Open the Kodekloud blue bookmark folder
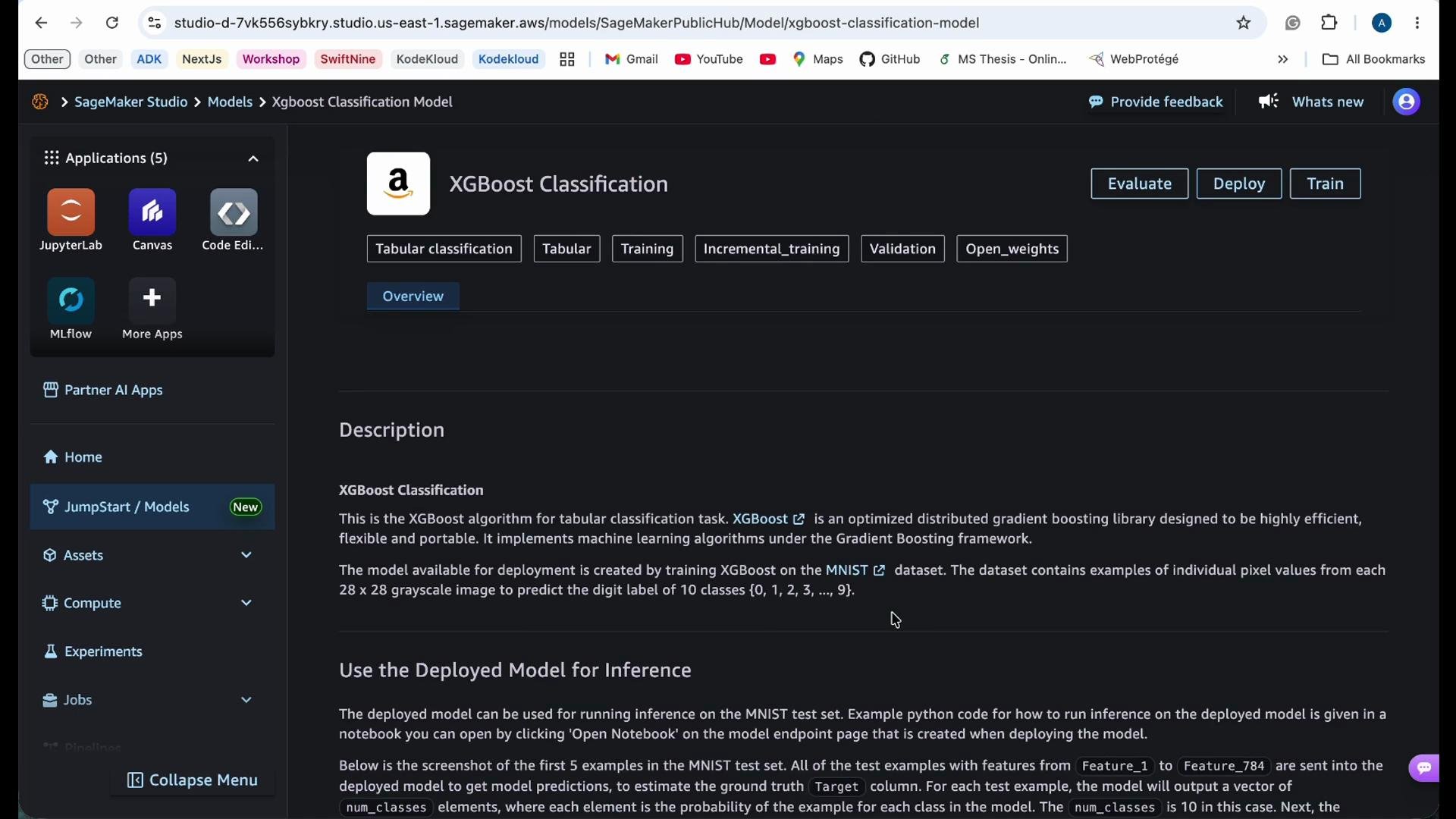The height and width of the screenshot is (819, 1456). point(509,59)
